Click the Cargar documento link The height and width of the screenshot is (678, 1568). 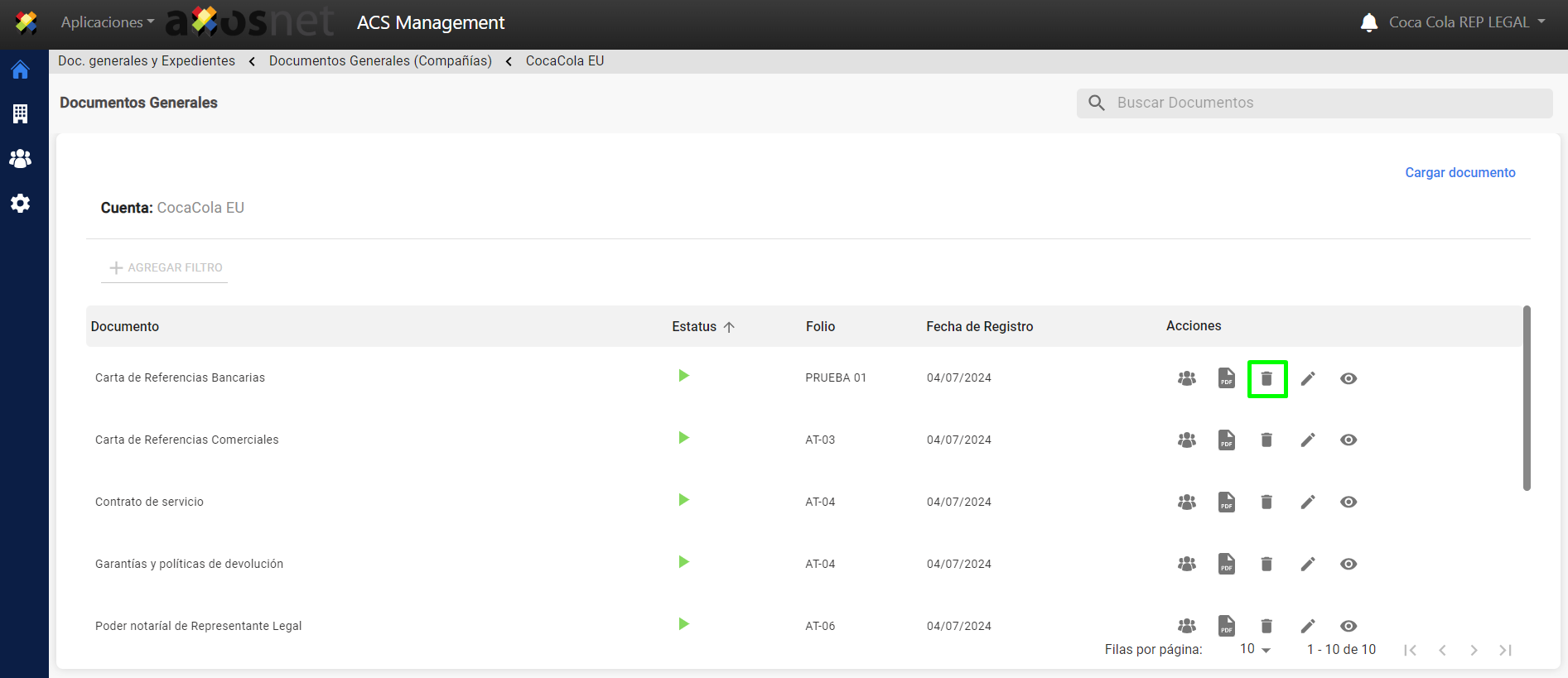click(1459, 172)
